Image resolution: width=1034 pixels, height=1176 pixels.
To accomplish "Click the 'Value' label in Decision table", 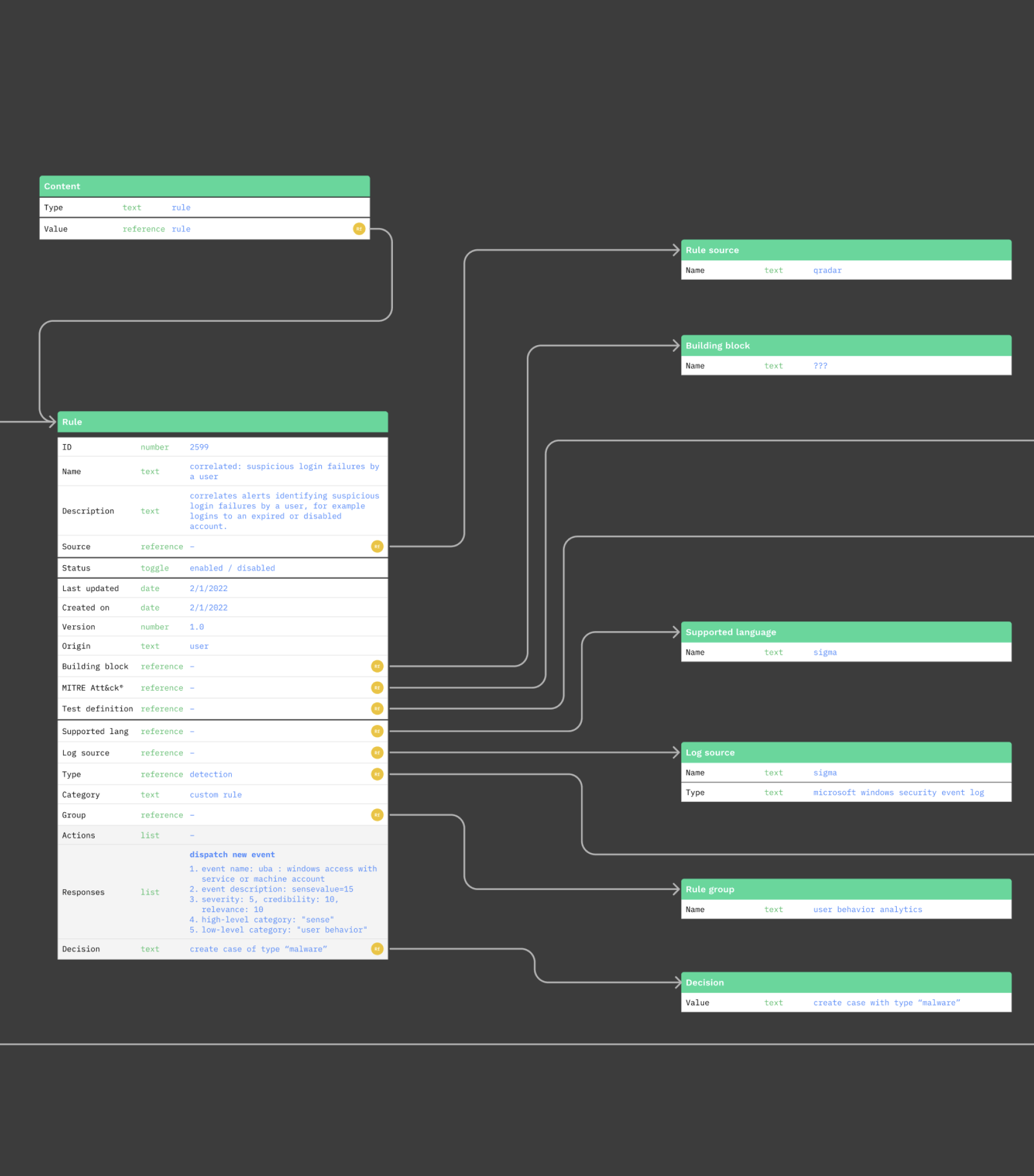I will pos(698,1002).
